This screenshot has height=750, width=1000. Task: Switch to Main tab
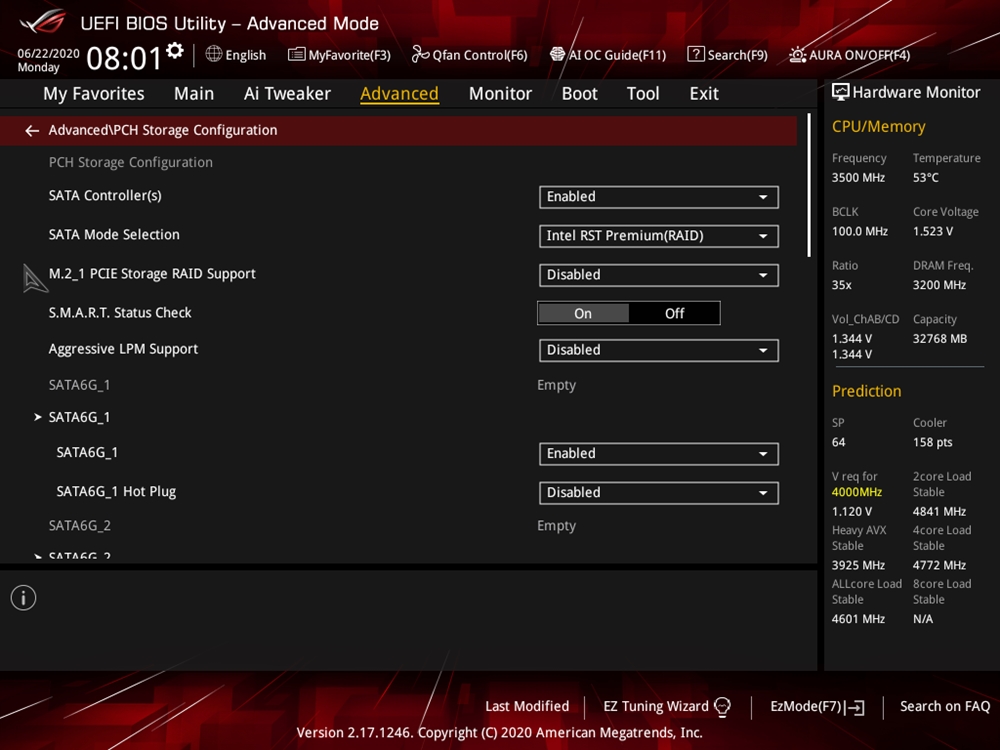(194, 94)
